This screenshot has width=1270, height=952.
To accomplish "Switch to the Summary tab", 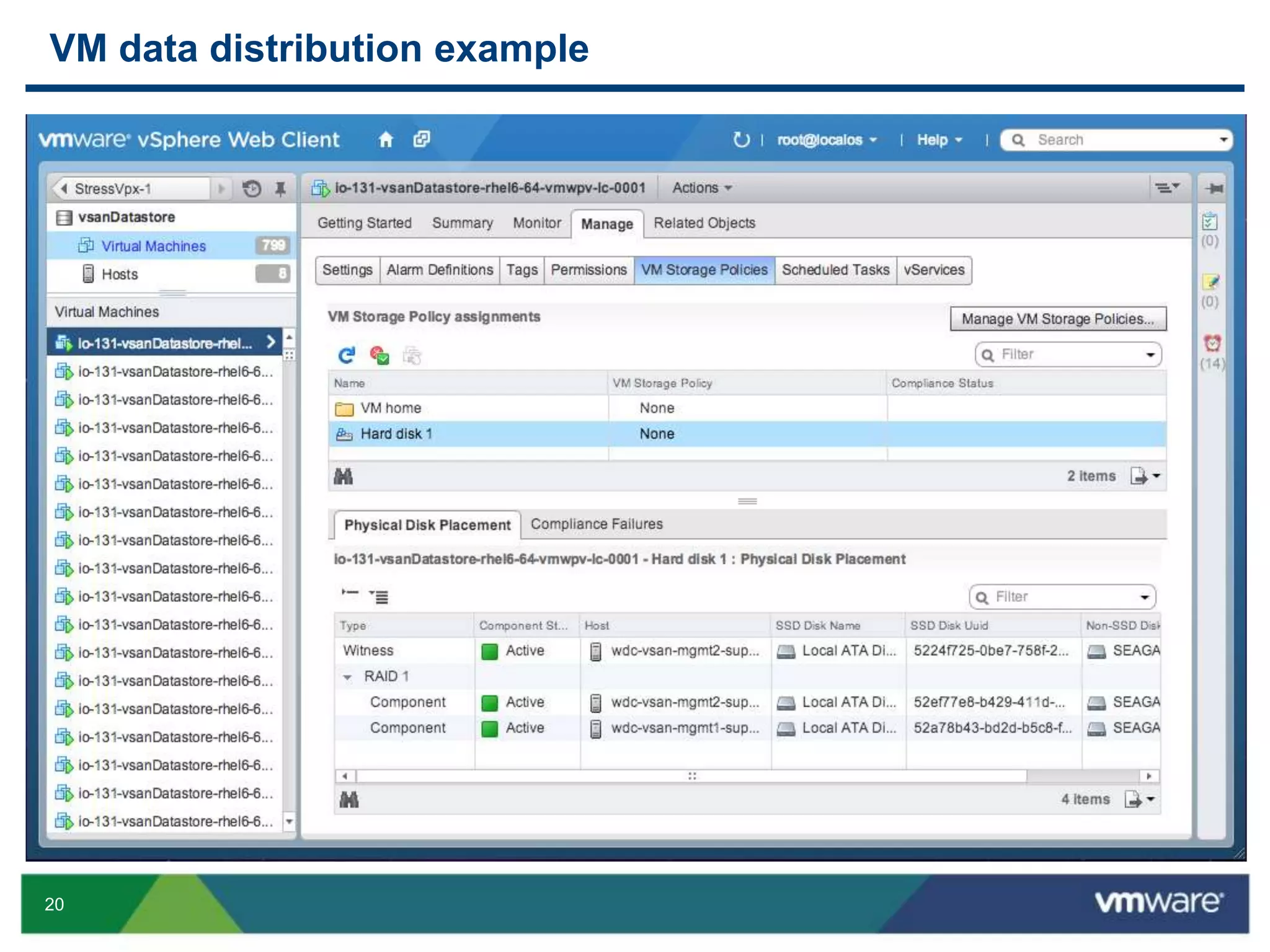I will (462, 223).
